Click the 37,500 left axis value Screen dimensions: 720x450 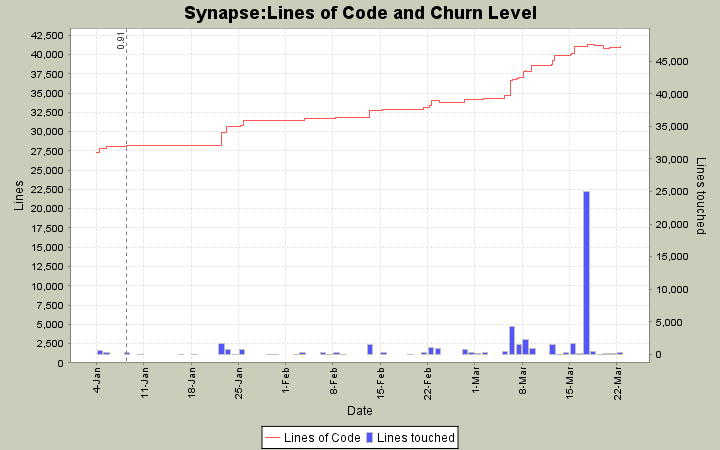(x=47, y=74)
